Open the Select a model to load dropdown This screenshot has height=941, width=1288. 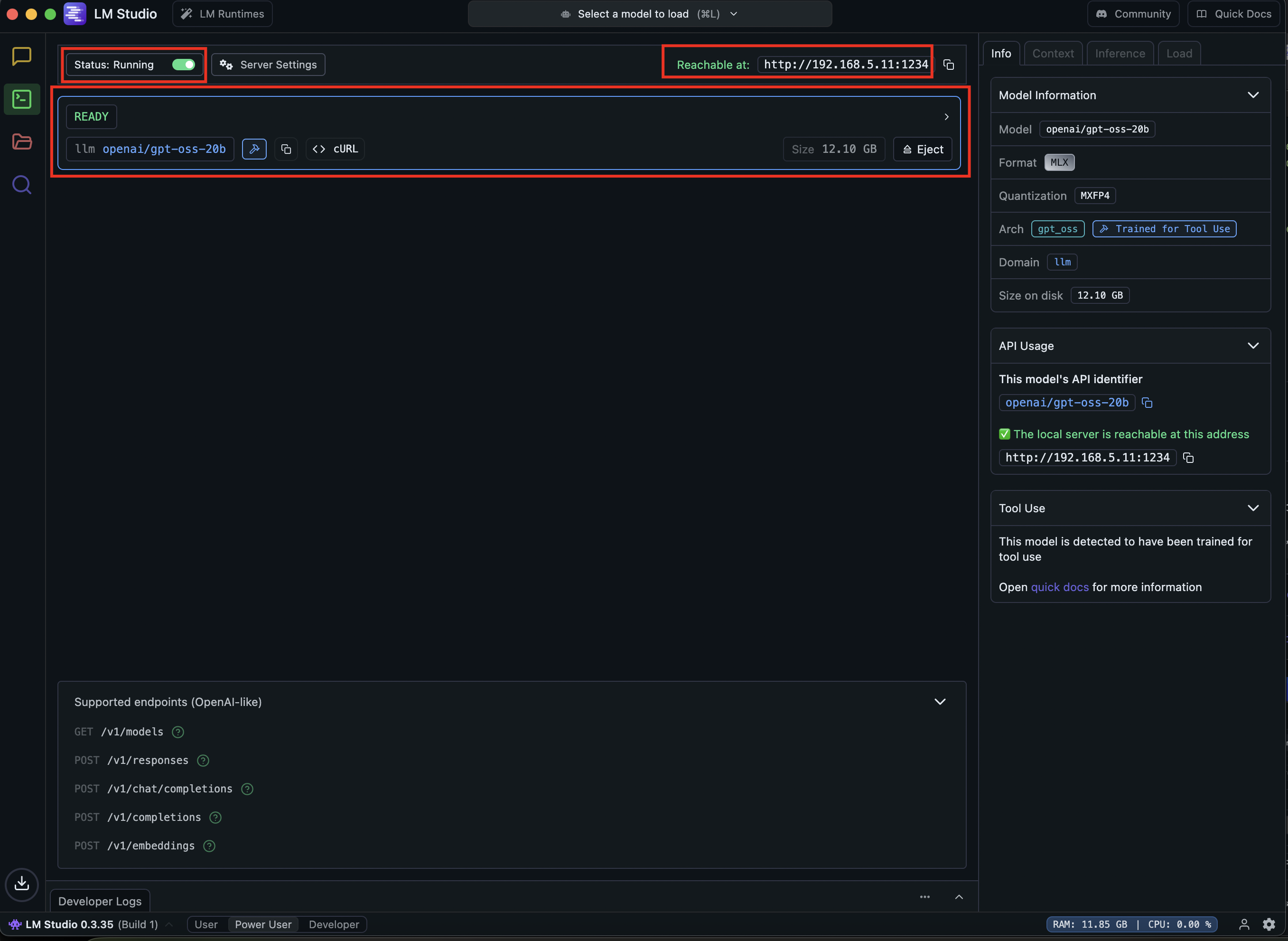click(x=650, y=14)
